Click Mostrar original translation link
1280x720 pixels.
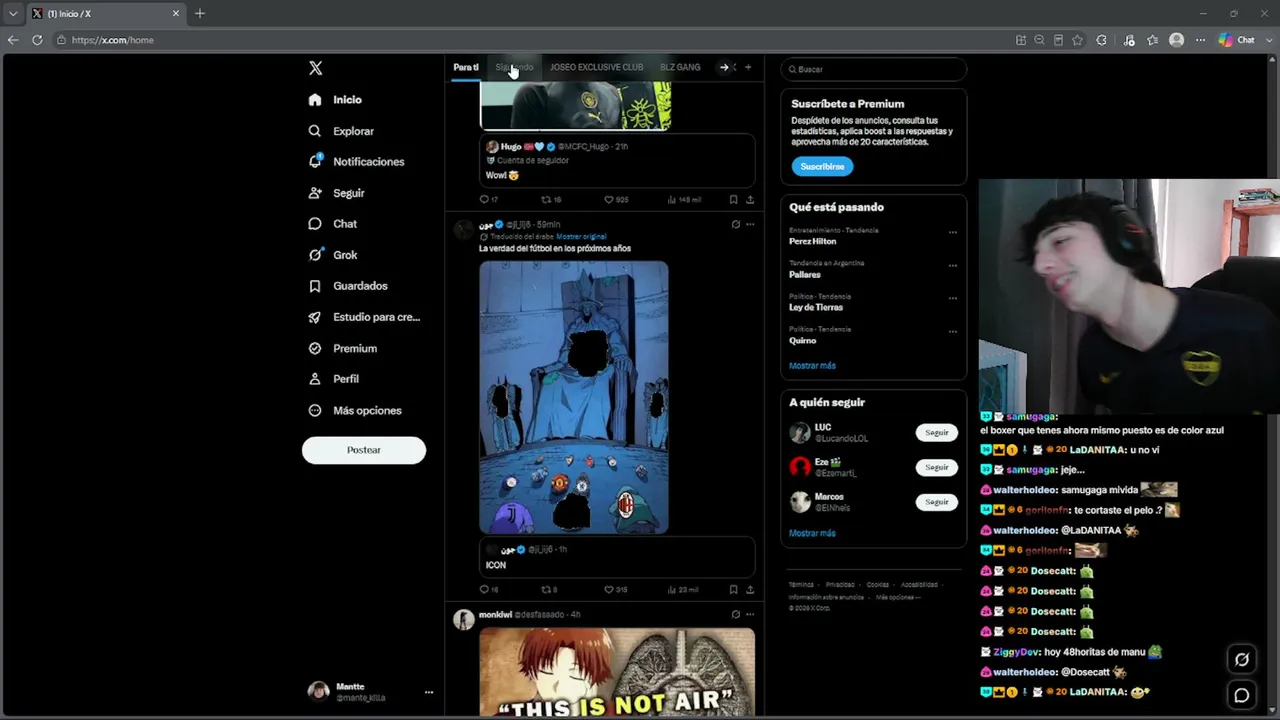[581, 237]
